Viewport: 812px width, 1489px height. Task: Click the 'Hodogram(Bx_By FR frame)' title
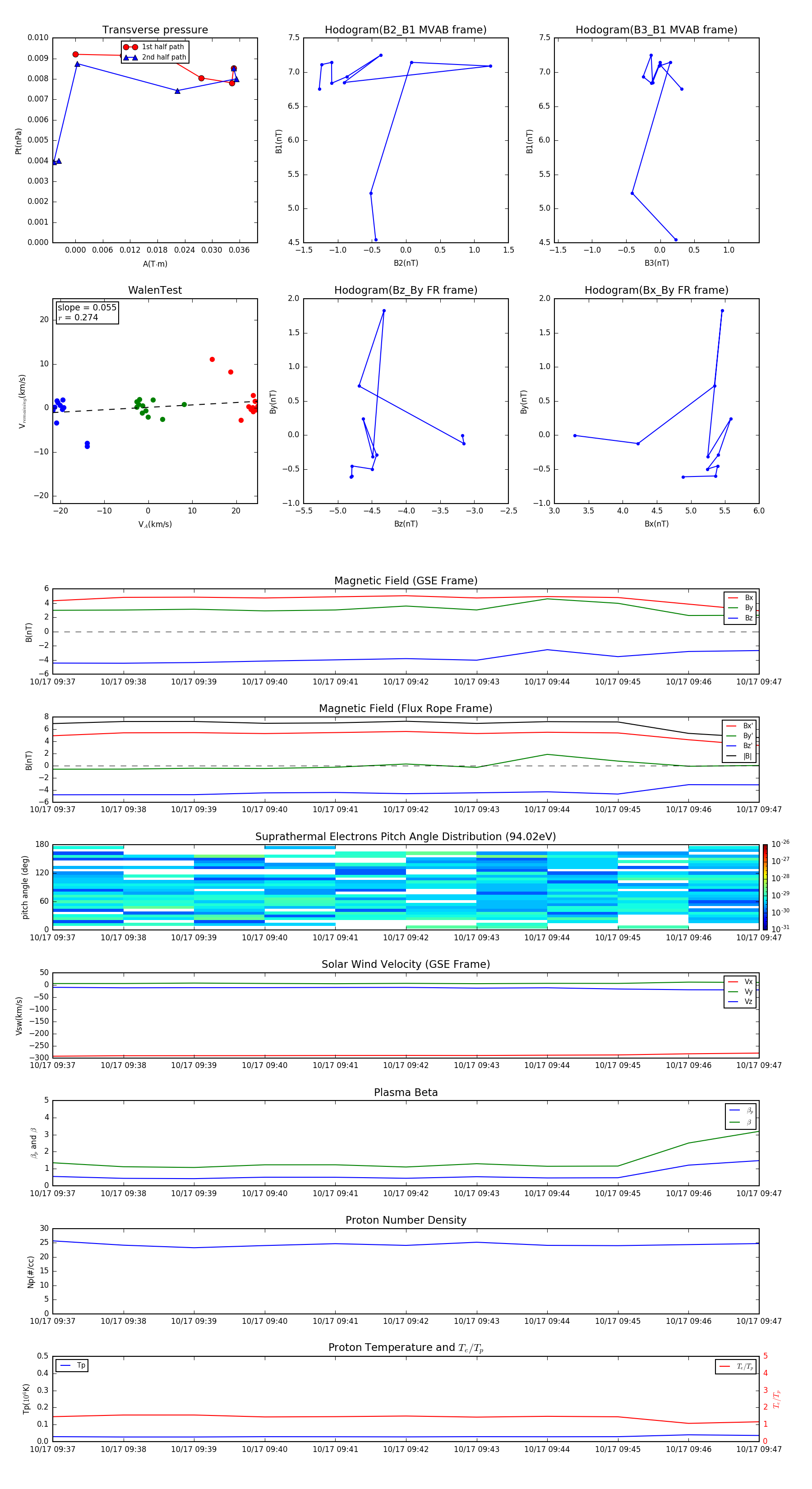656,290
